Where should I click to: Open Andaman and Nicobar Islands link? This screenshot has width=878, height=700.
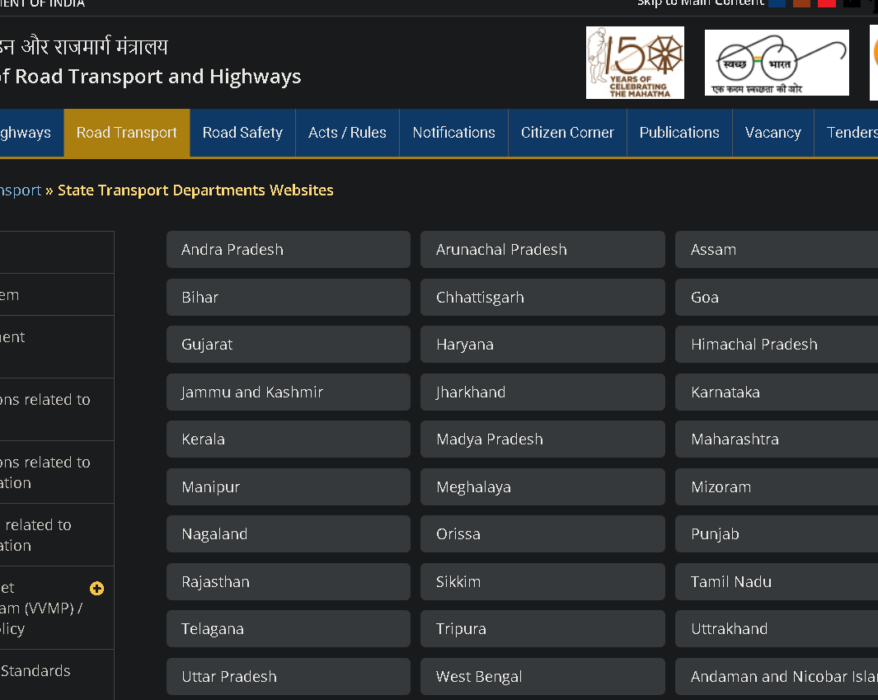click(x=777, y=676)
